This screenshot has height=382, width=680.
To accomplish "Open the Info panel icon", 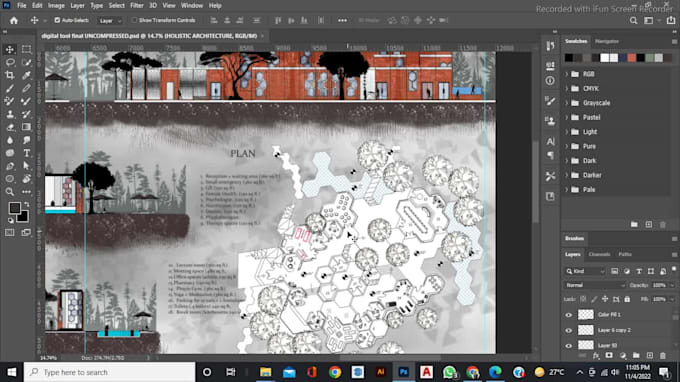I will [550, 81].
